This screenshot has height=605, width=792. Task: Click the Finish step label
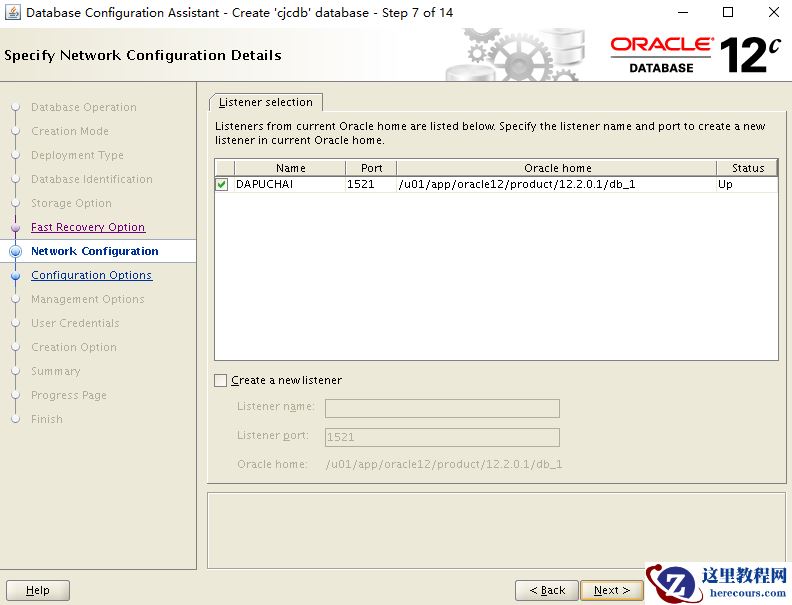click(x=46, y=419)
